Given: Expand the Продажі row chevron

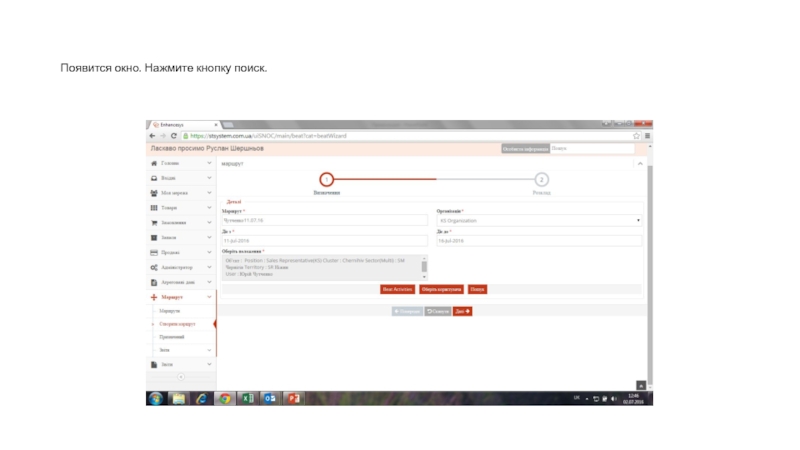Looking at the screenshot, I should pyautogui.click(x=209, y=253).
